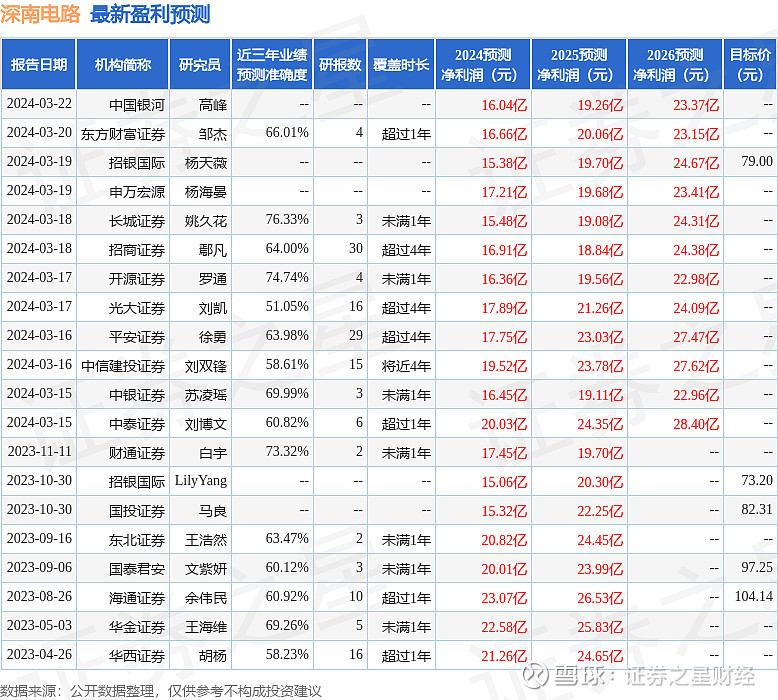This screenshot has height=700, width=778.
Task: Click the 最新盈利预测 heading
Action: [150, 14]
